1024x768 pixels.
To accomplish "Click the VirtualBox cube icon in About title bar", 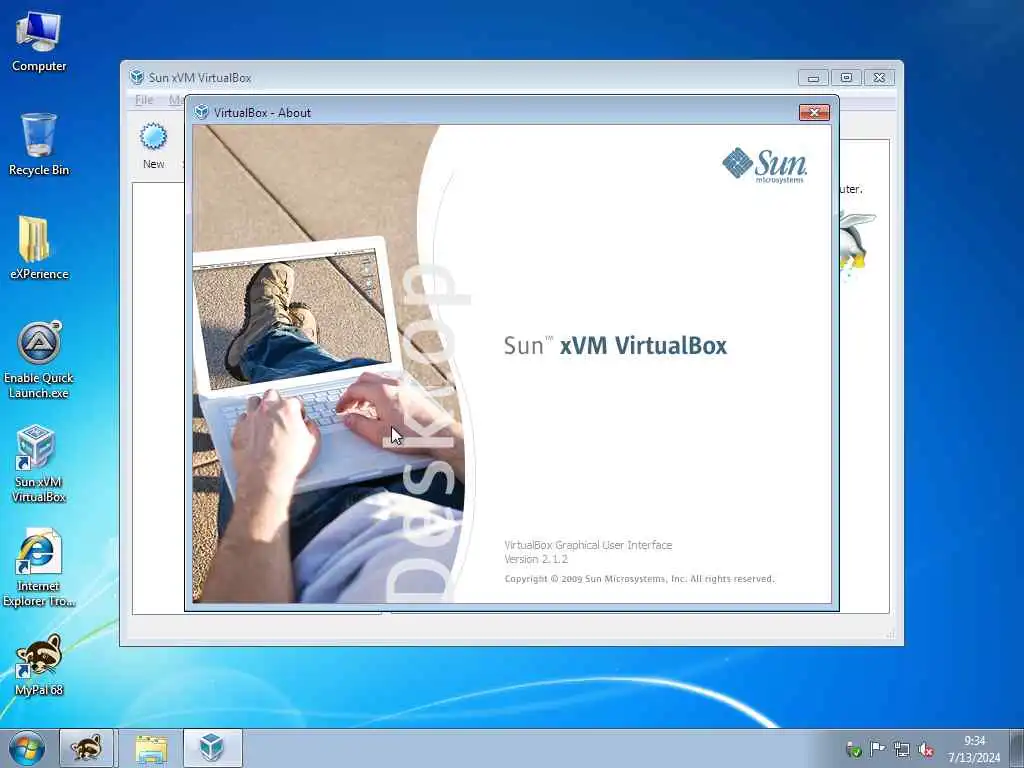I will (x=202, y=112).
